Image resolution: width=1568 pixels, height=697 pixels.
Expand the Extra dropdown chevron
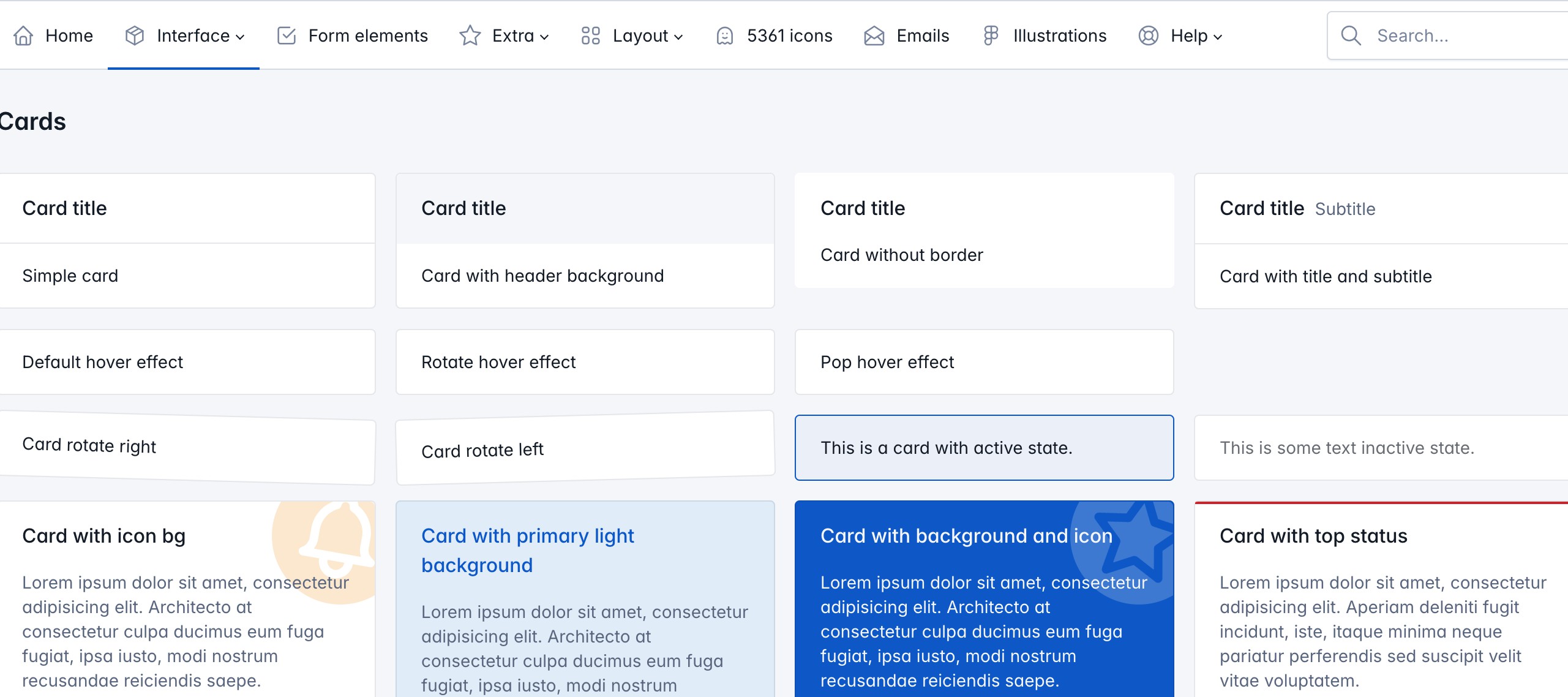[544, 37]
